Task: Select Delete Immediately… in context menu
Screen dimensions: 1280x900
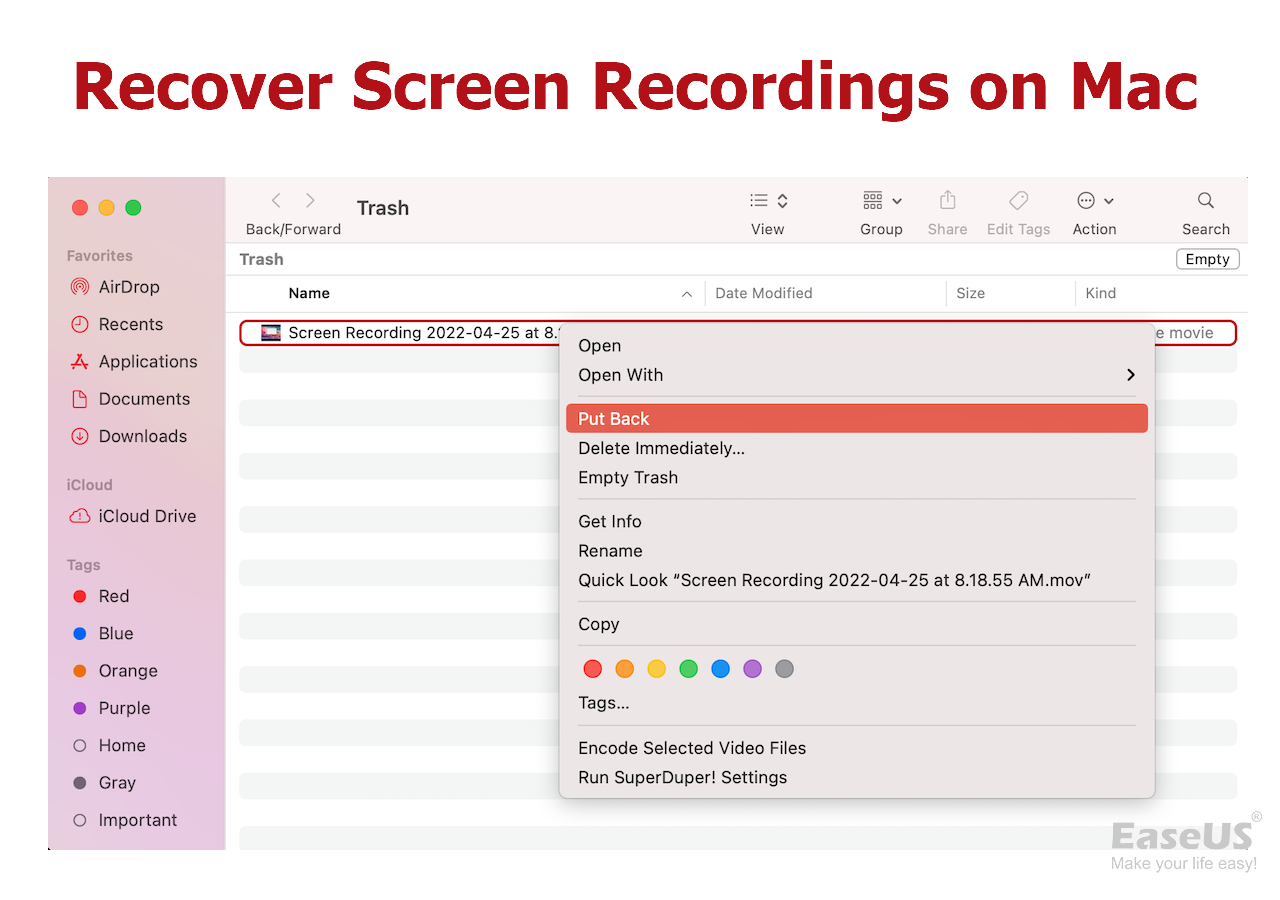Action: click(x=661, y=448)
